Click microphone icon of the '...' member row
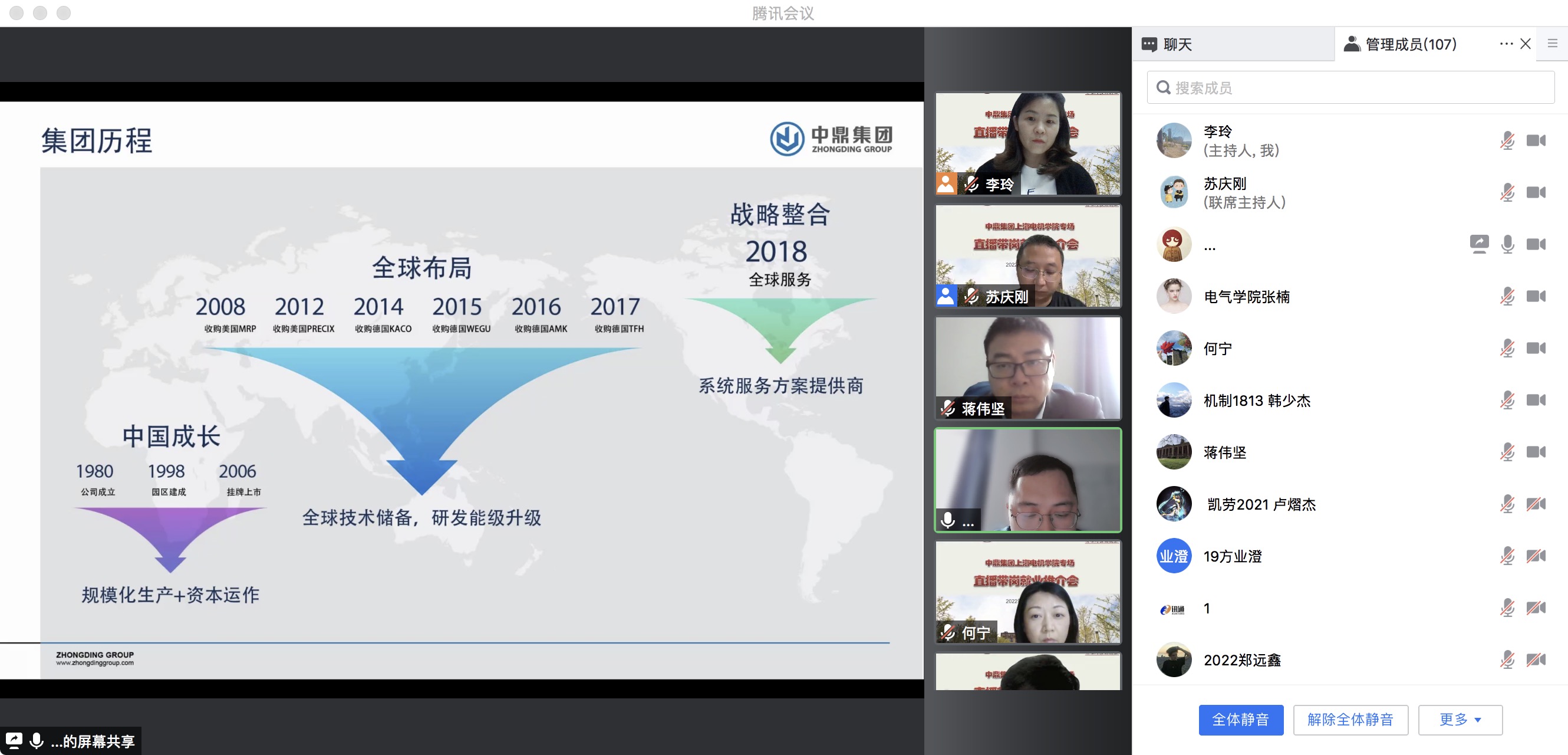 pyautogui.click(x=1507, y=244)
